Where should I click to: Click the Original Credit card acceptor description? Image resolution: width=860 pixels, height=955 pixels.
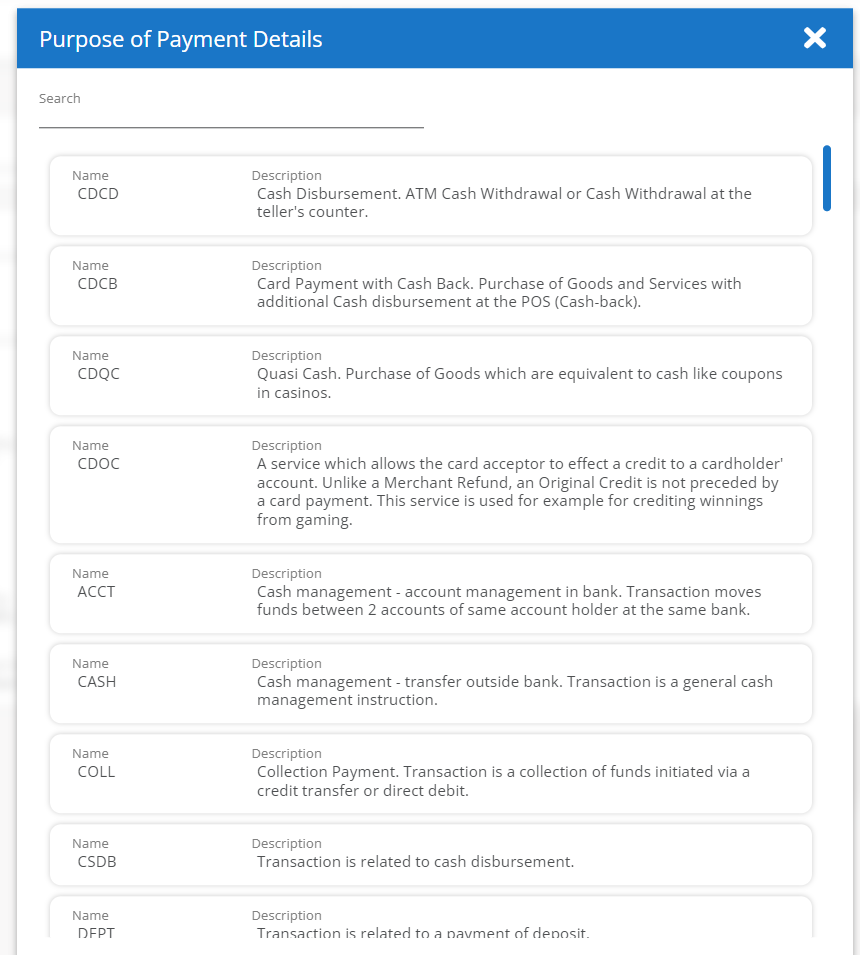pyautogui.click(x=520, y=492)
